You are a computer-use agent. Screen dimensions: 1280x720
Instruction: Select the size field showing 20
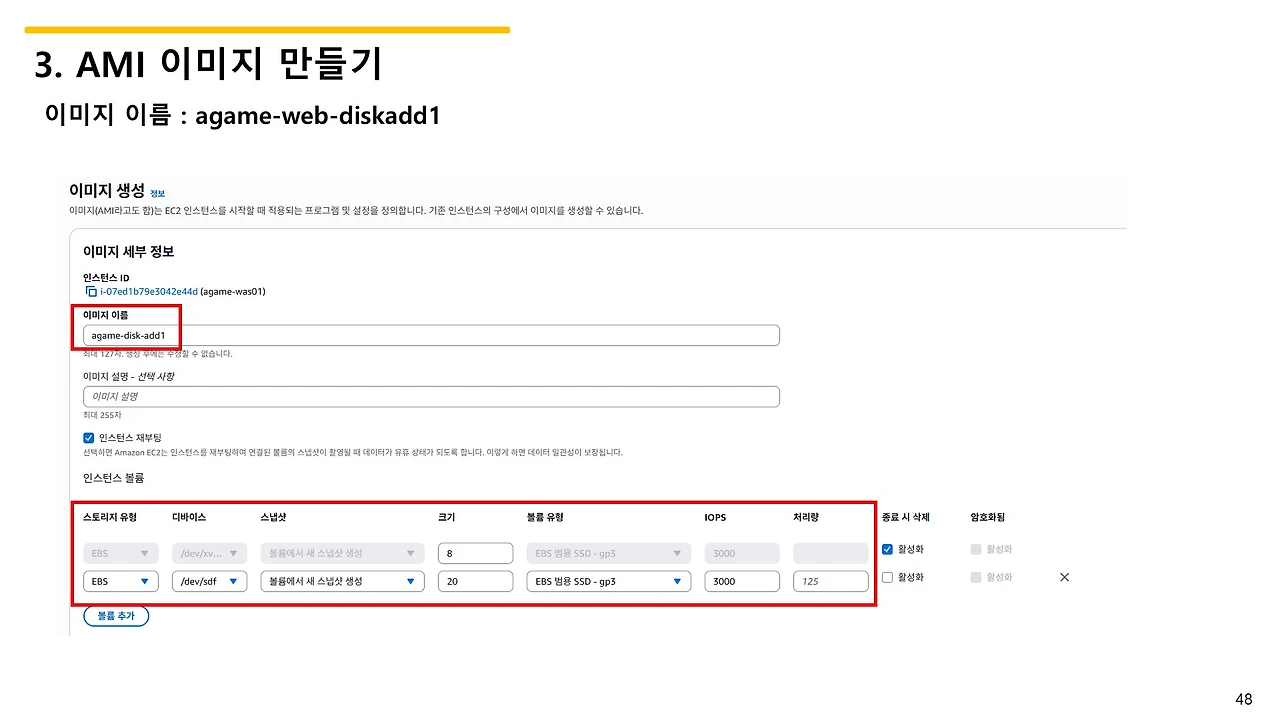pyautogui.click(x=475, y=581)
